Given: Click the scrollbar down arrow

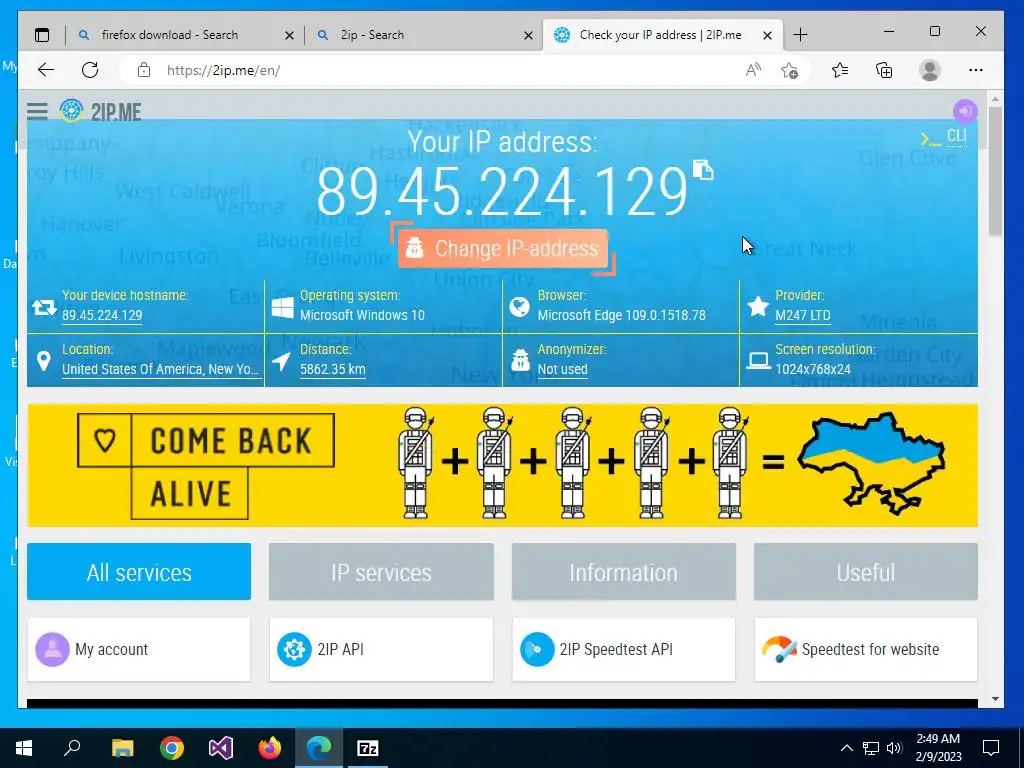Looking at the screenshot, I should point(995,699).
